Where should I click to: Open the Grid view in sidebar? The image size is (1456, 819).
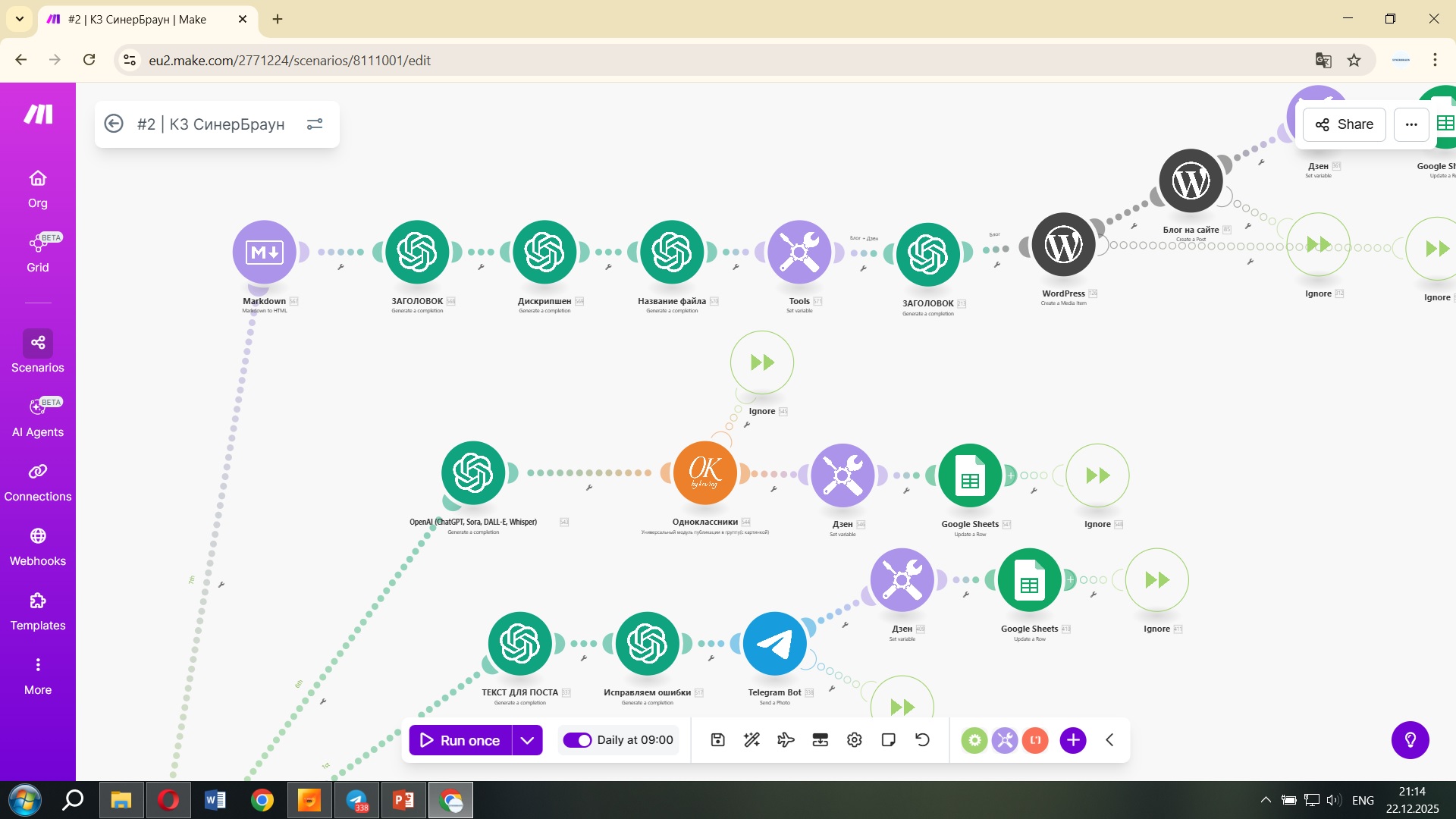38,253
